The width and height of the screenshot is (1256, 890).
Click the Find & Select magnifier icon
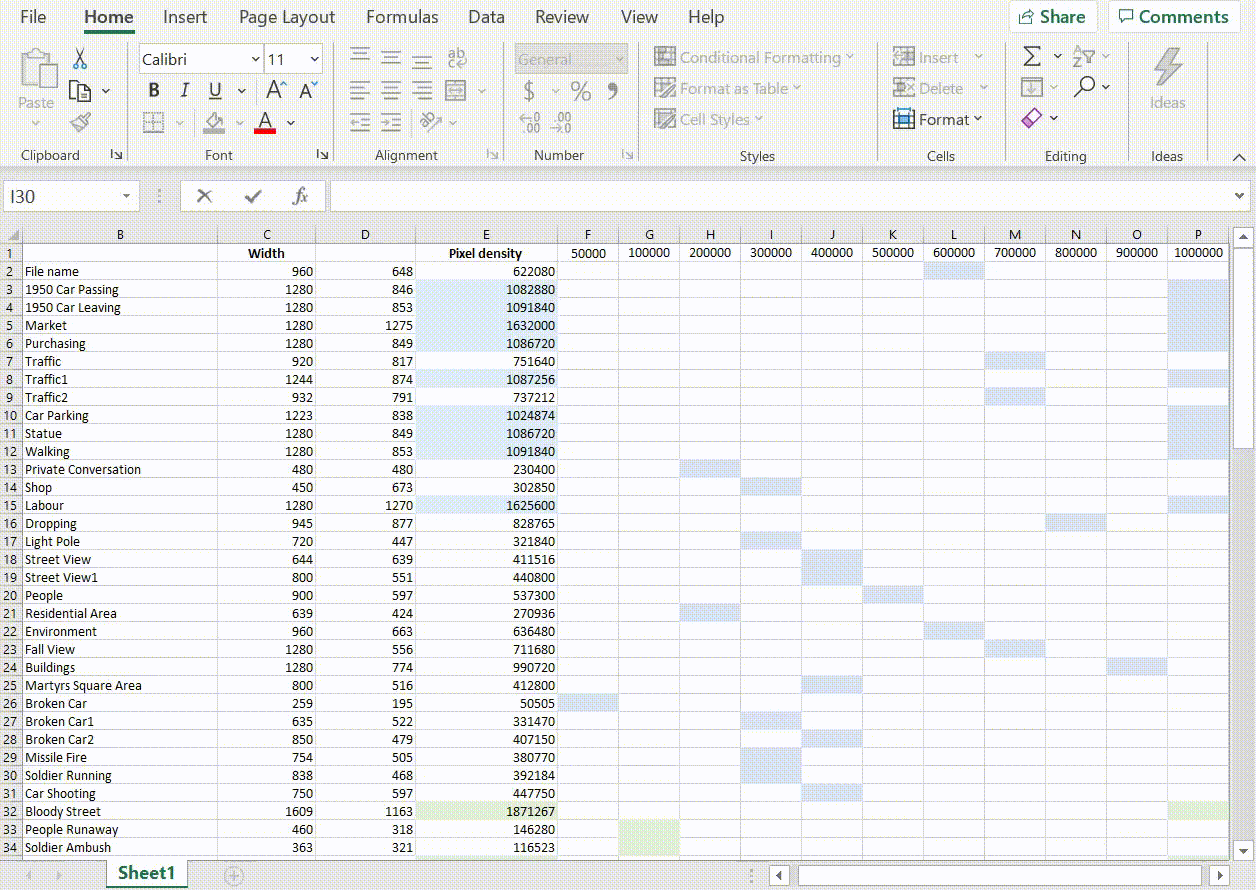(x=1084, y=88)
